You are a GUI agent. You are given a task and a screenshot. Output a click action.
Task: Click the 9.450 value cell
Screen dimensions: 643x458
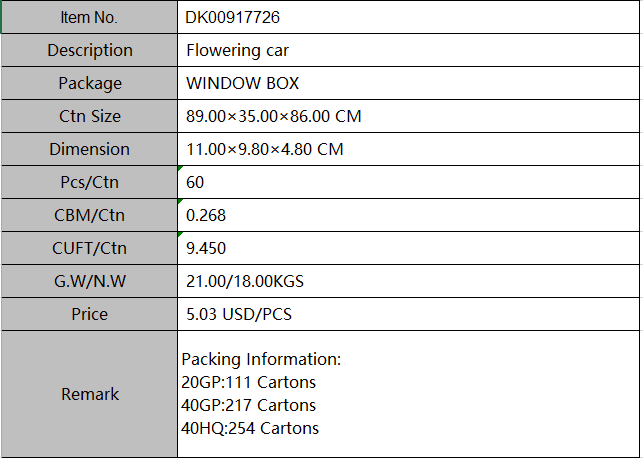tap(408, 248)
